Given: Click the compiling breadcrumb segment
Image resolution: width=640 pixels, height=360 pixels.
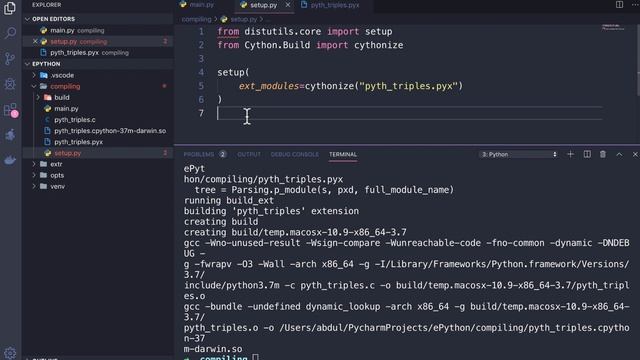Looking at the screenshot, I should [196, 19].
